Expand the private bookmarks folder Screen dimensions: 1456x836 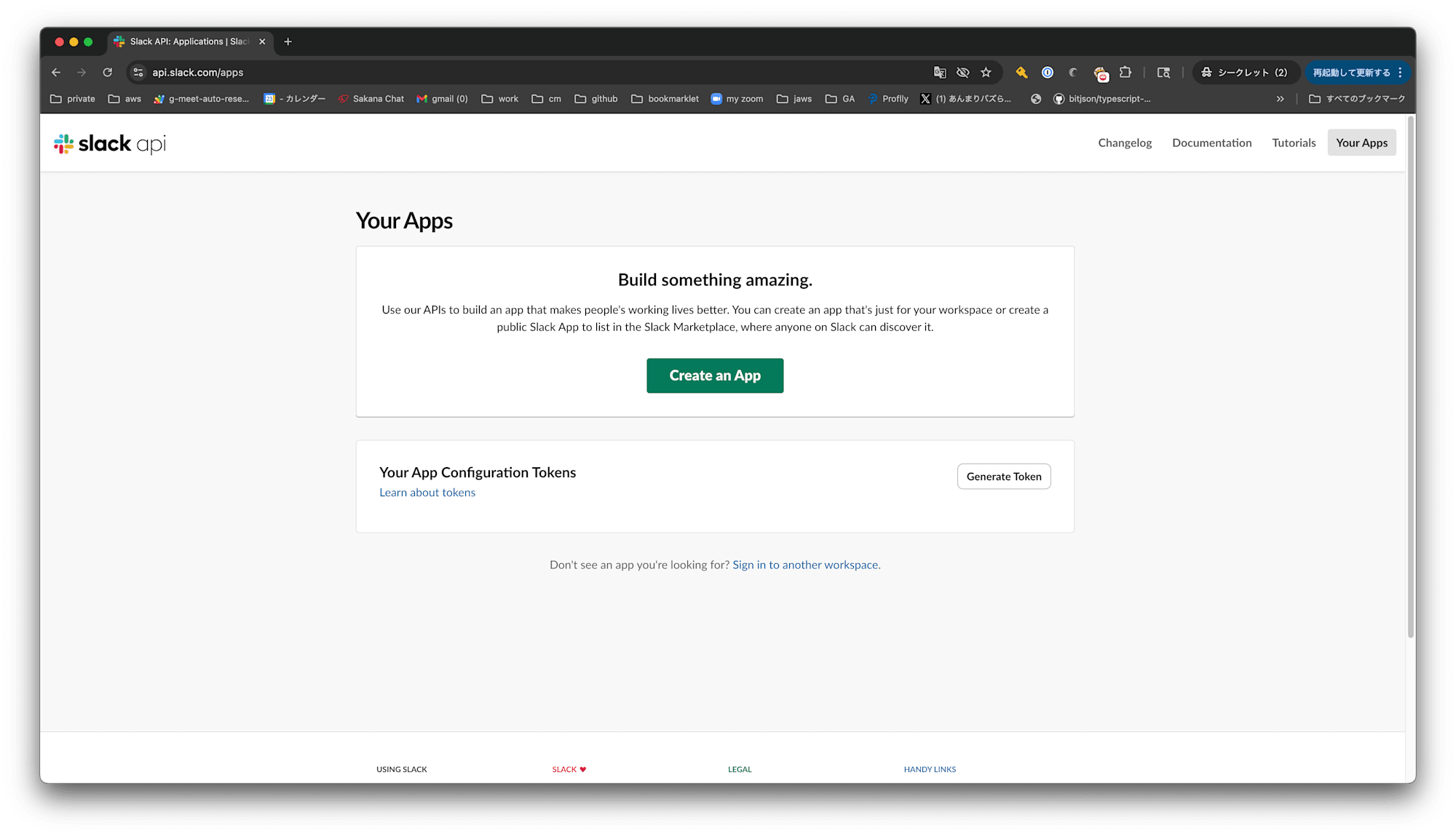(73, 99)
